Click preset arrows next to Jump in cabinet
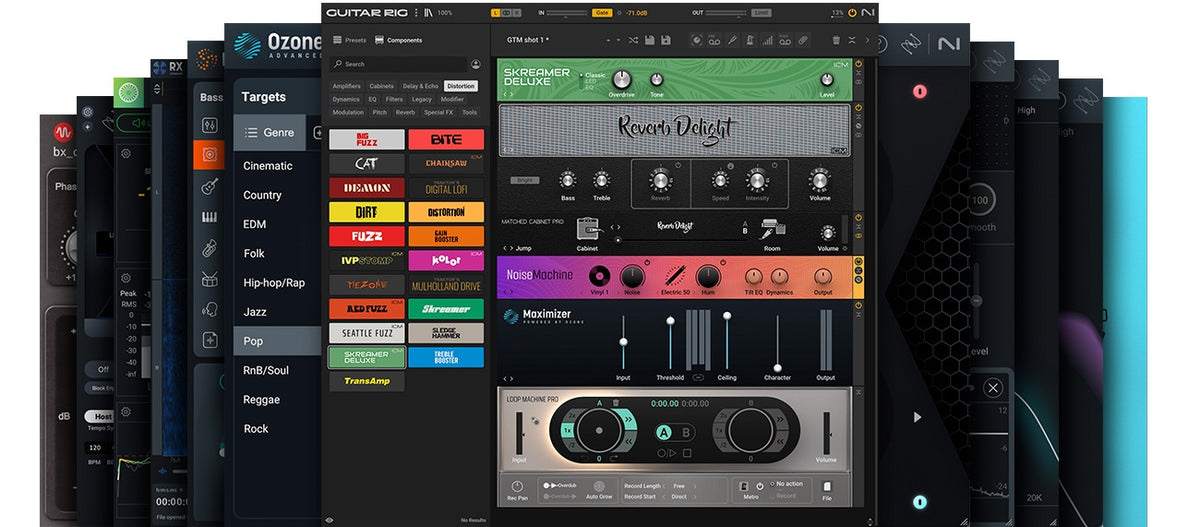This screenshot has height=527, width=1200. 510,248
